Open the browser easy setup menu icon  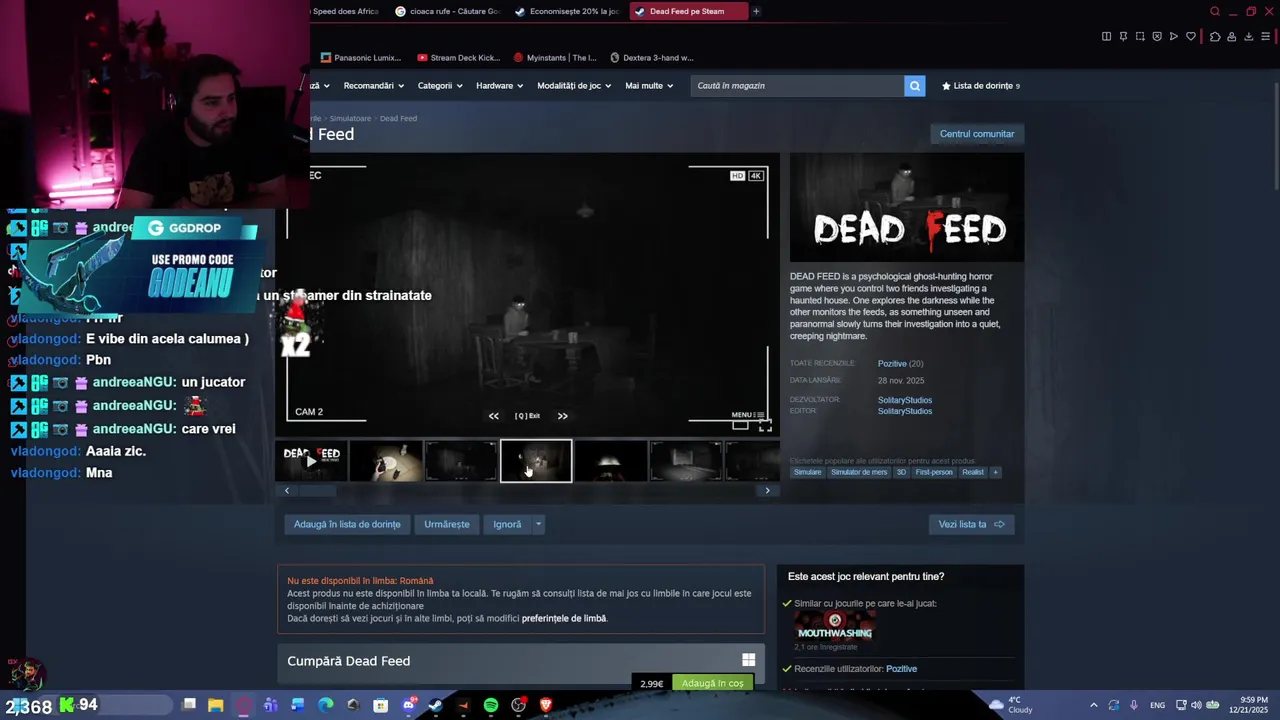(x=1265, y=37)
